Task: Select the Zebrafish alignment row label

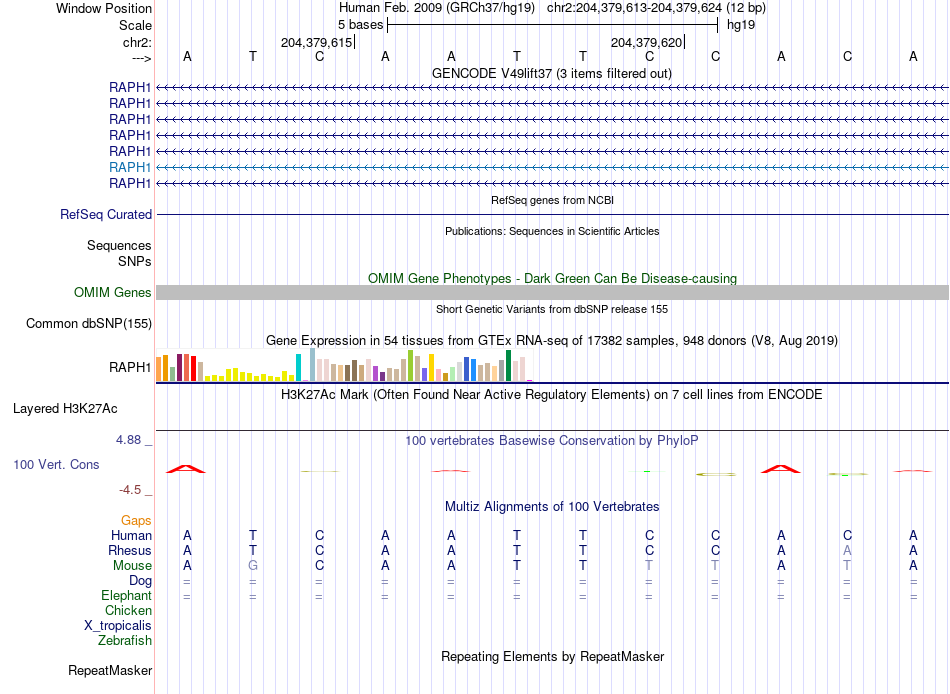Action: pyautogui.click(x=125, y=641)
